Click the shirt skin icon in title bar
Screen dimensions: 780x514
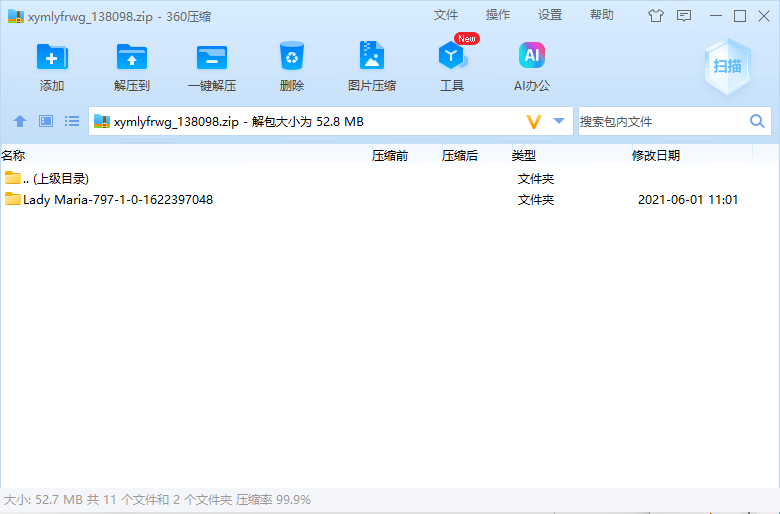click(x=656, y=16)
